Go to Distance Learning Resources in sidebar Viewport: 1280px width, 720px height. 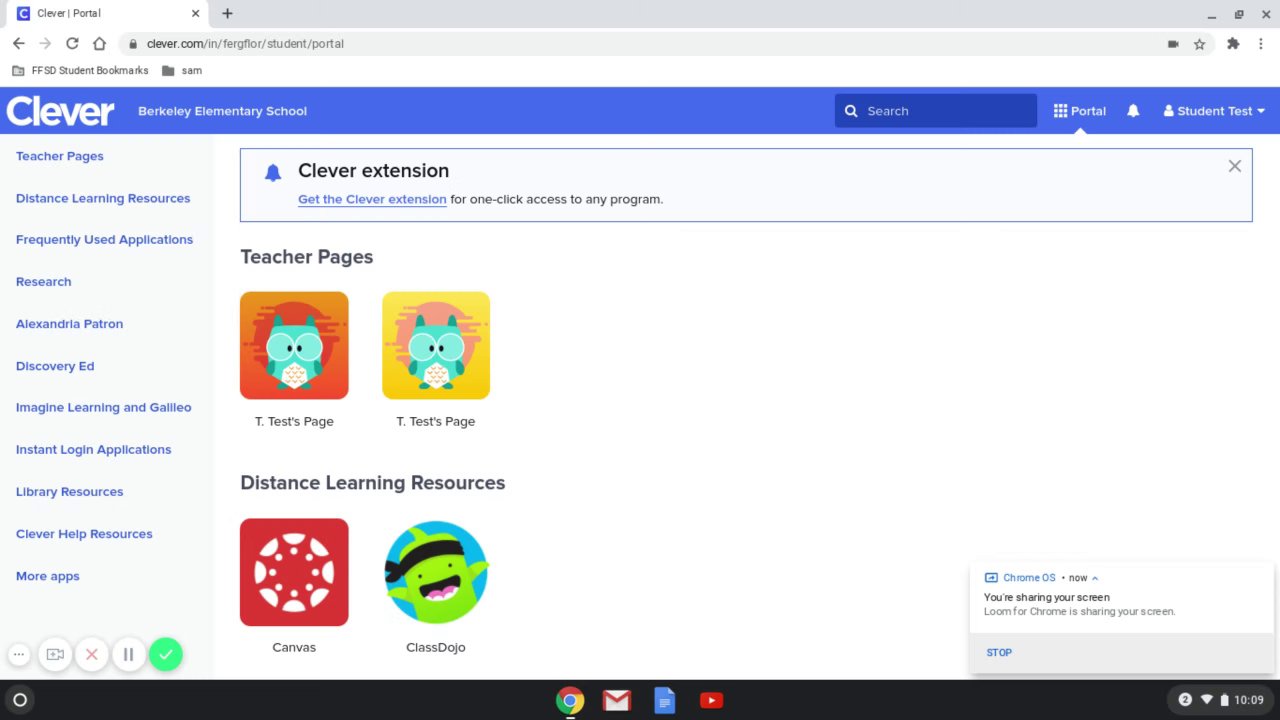[103, 198]
